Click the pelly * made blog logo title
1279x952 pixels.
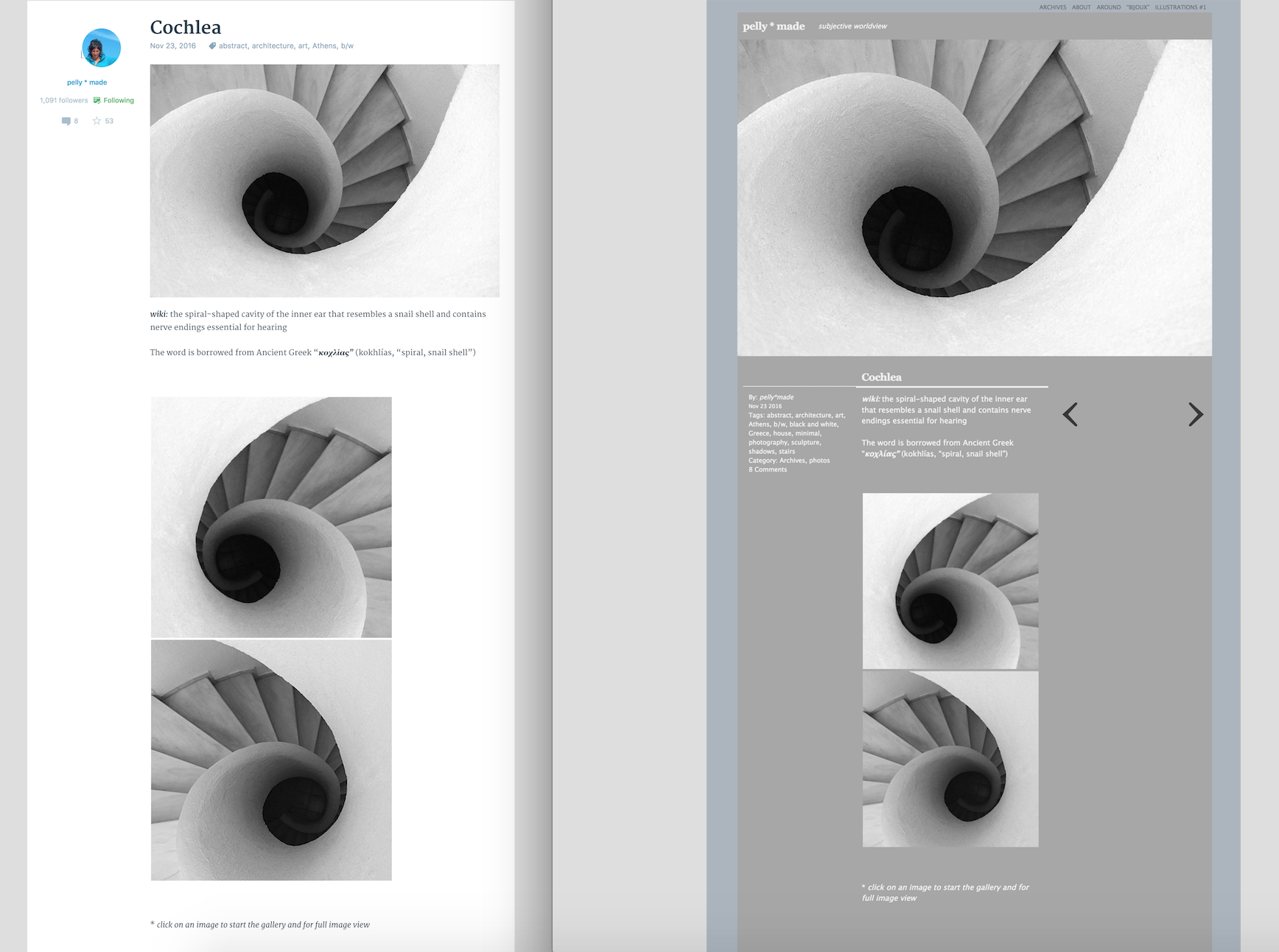point(774,27)
